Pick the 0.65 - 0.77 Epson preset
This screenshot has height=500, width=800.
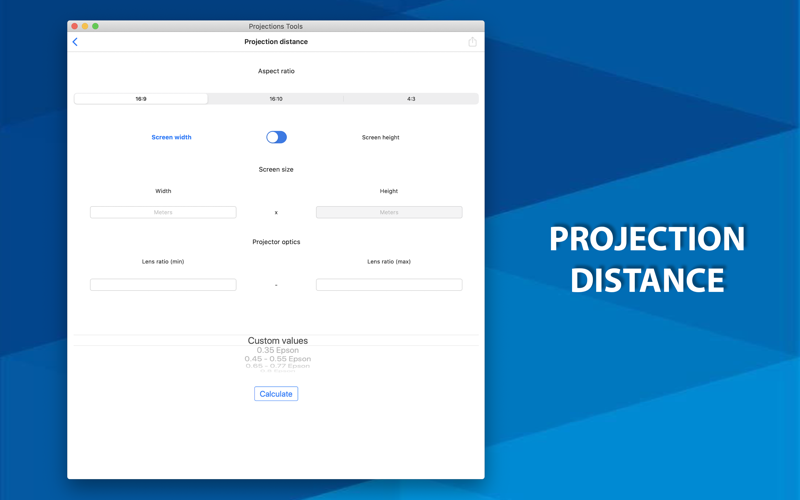tap(278, 366)
